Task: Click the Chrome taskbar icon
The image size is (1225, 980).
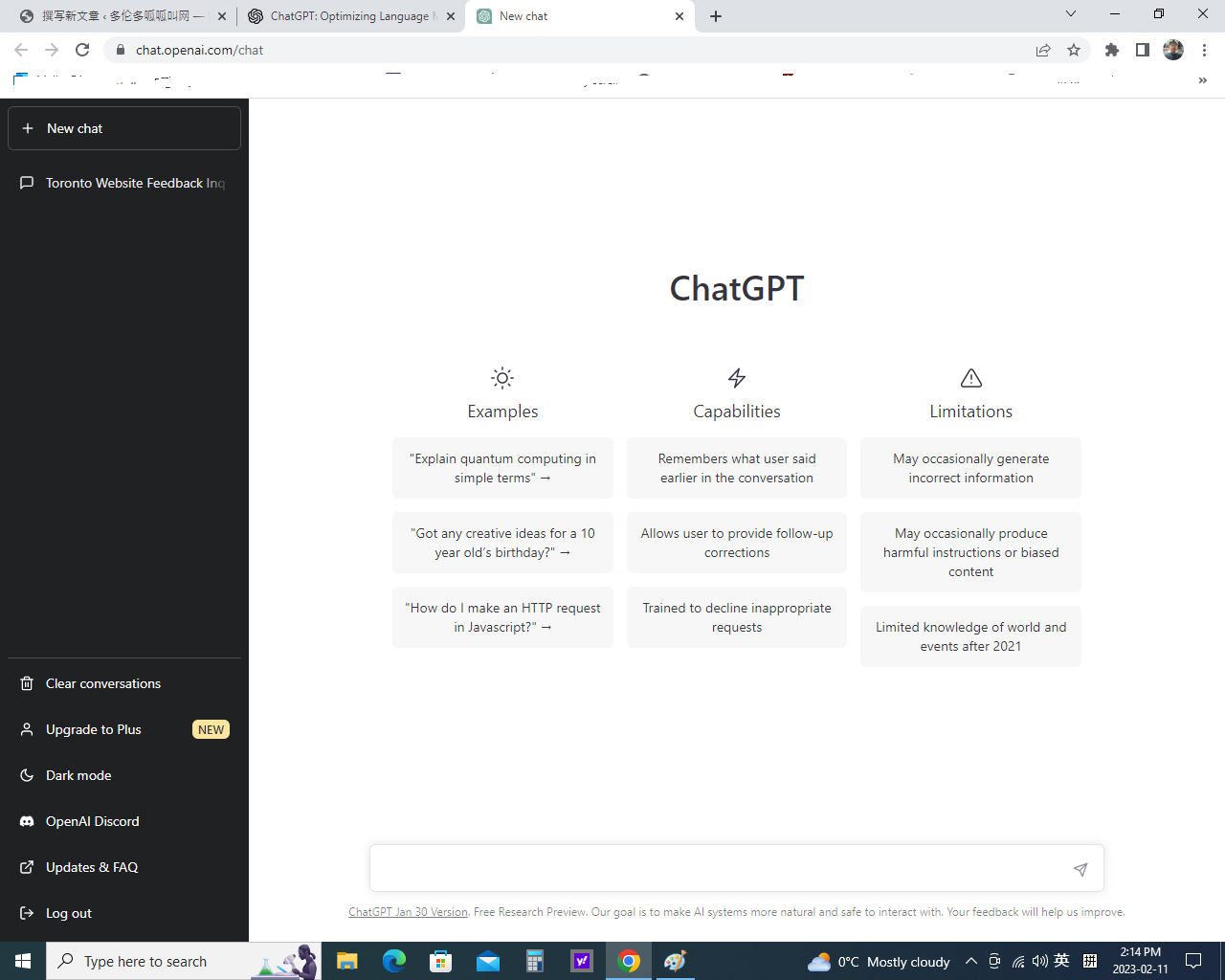Action: point(629,961)
